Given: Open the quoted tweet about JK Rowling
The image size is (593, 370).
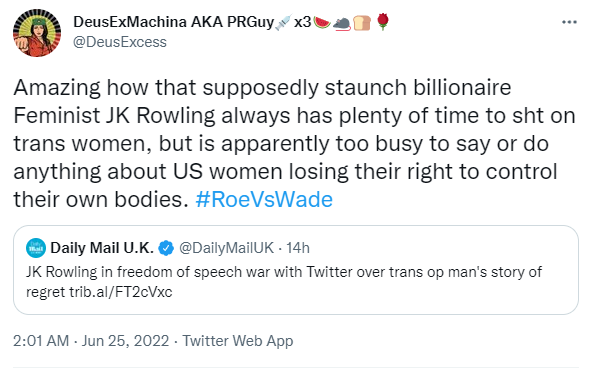Looking at the screenshot, I should click(296, 270).
